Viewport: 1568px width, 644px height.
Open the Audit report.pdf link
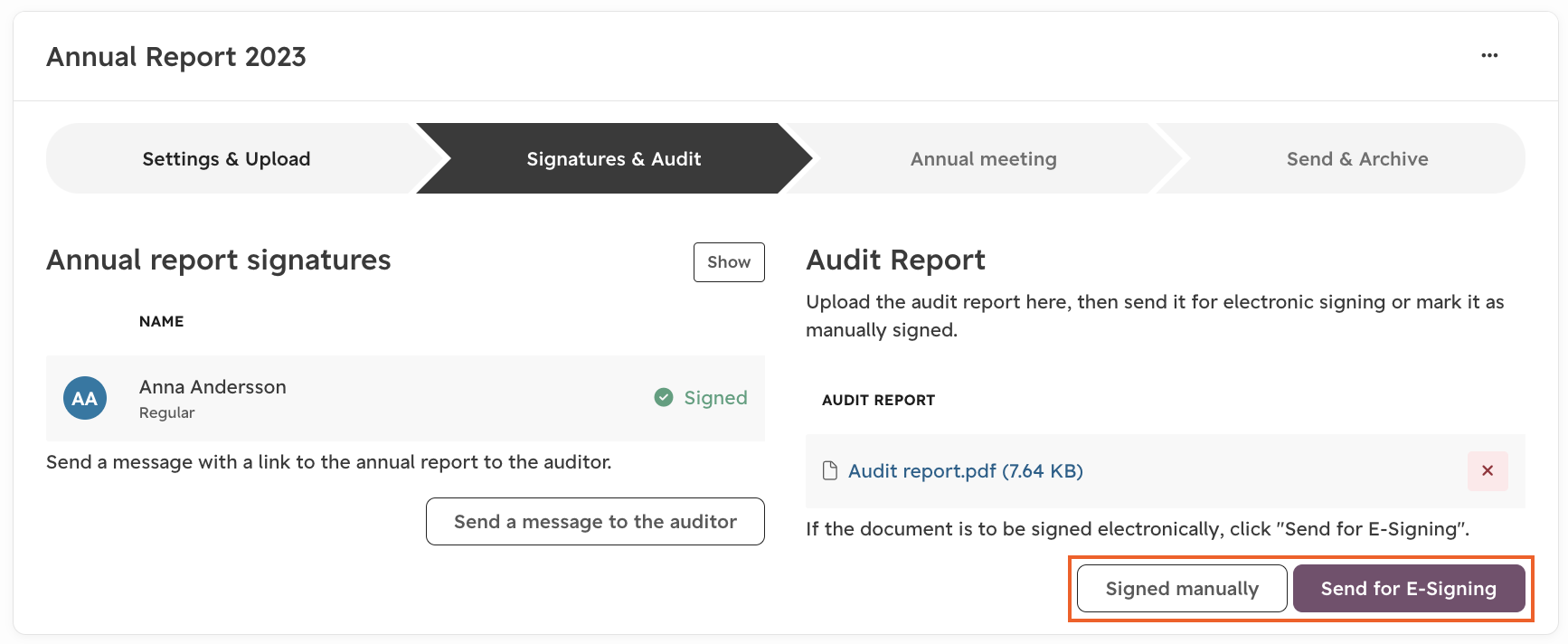pos(966,471)
